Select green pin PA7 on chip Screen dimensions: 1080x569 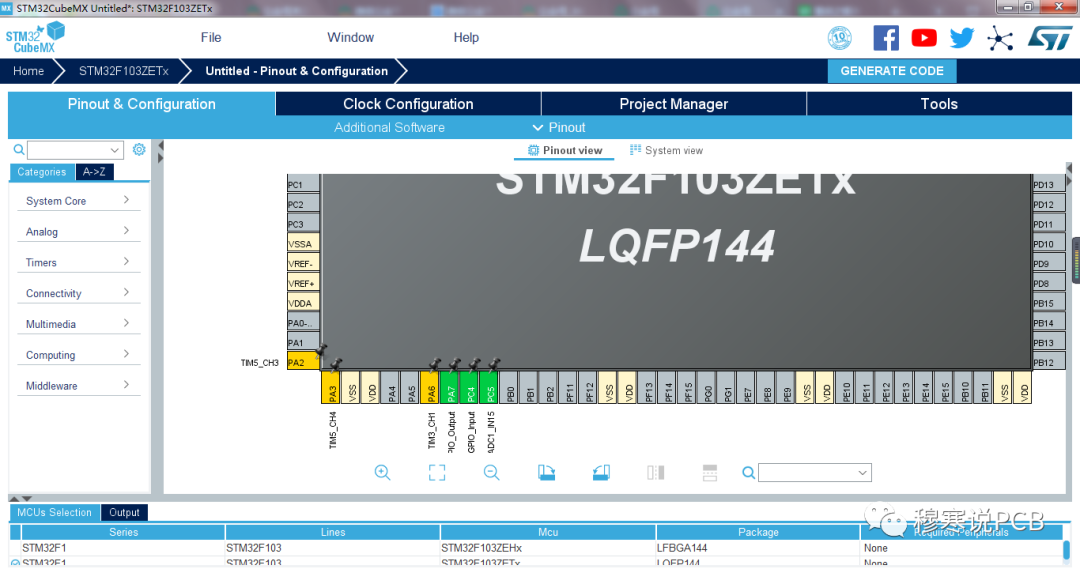[x=450, y=387]
